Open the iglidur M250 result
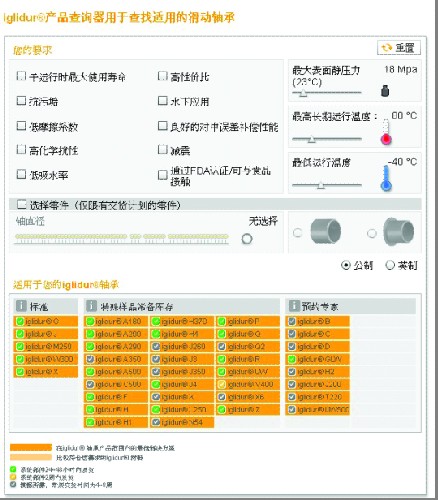 pyautogui.click(x=46, y=346)
